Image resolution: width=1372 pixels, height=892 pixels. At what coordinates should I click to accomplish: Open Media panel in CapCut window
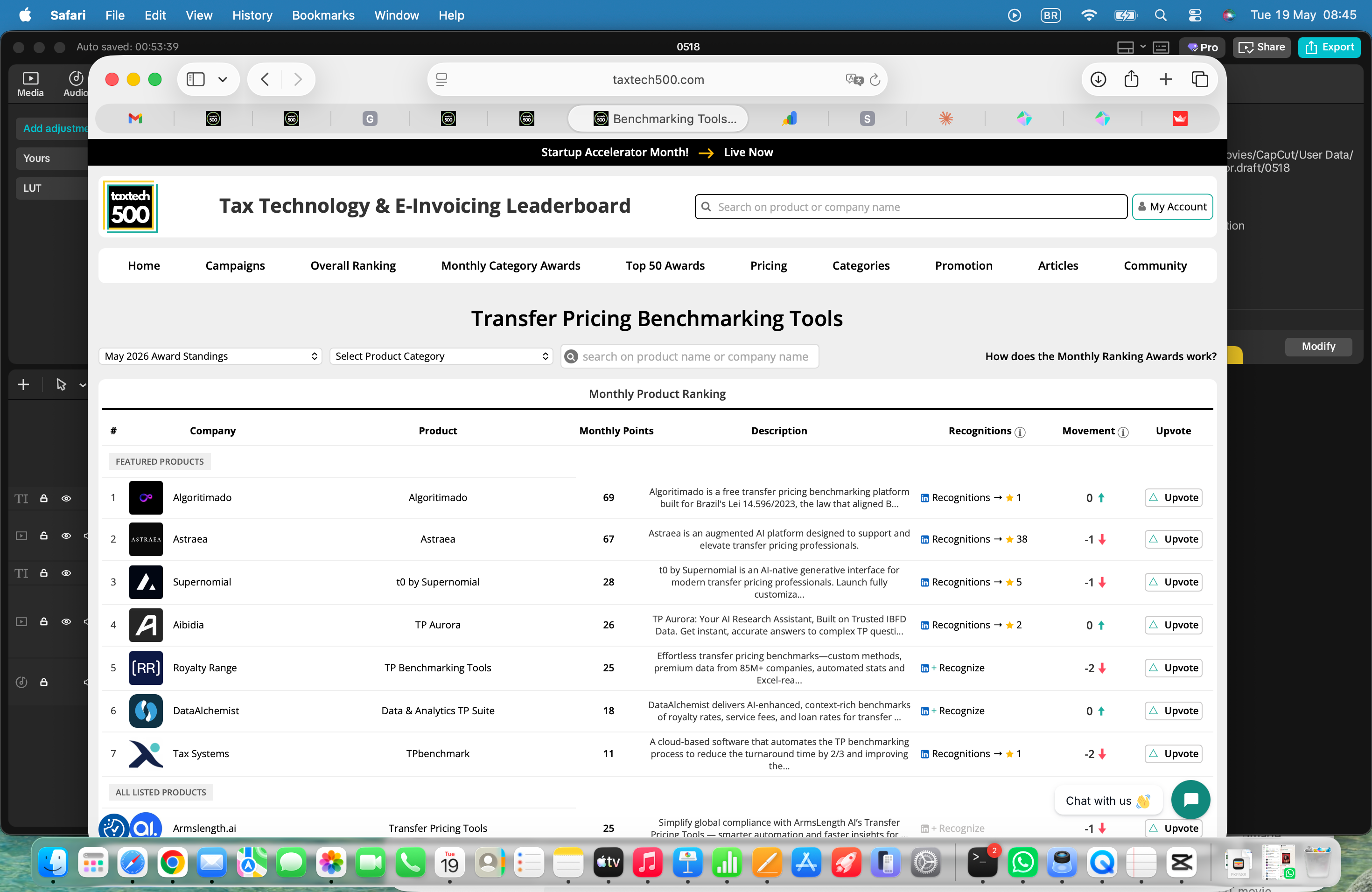pyautogui.click(x=30, y=84)
